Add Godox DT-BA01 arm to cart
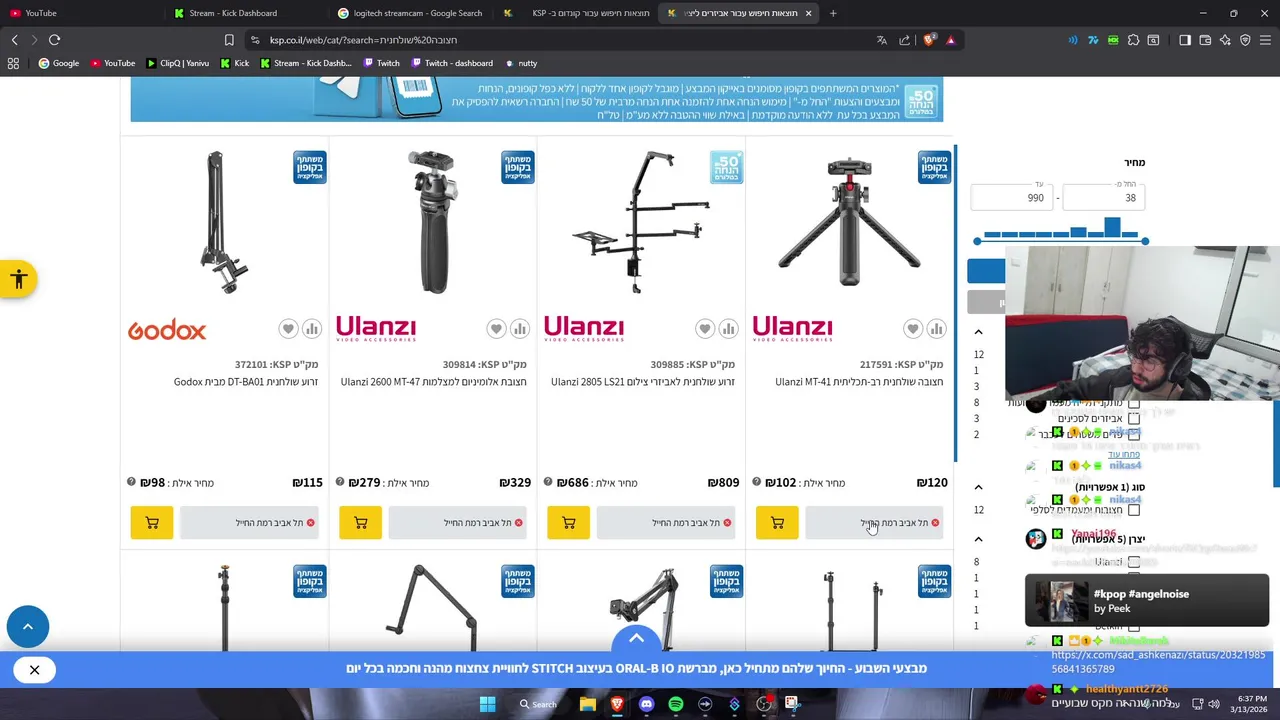 [x=152, y=522]
